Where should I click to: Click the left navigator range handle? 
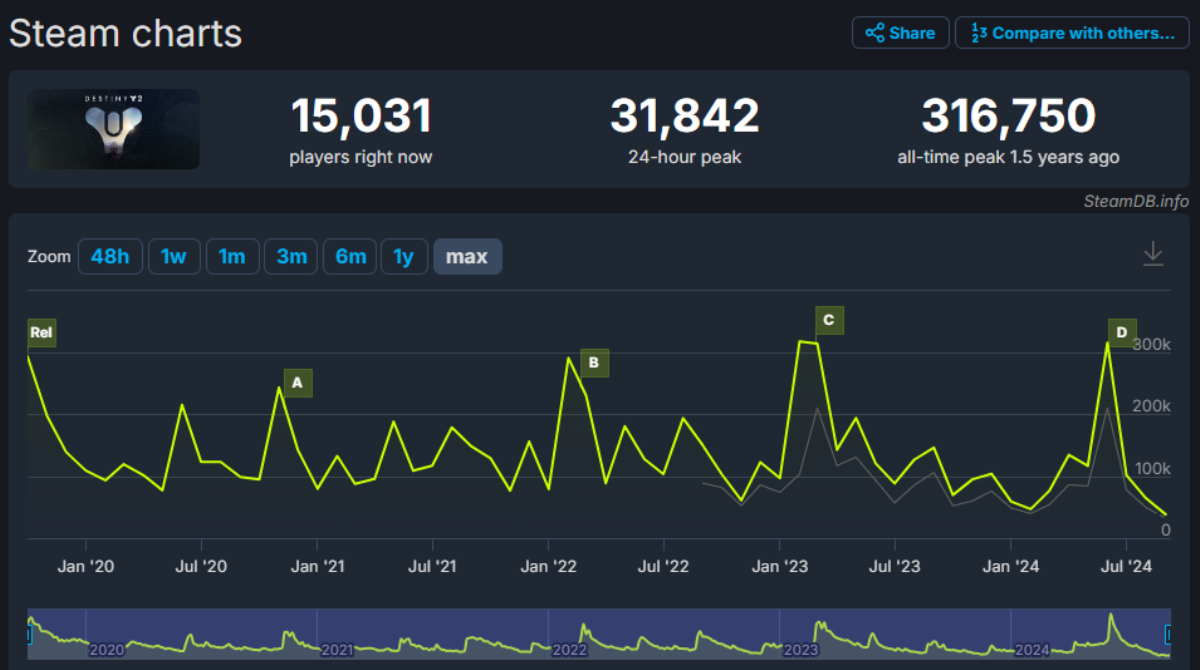[x=30, y=633]
